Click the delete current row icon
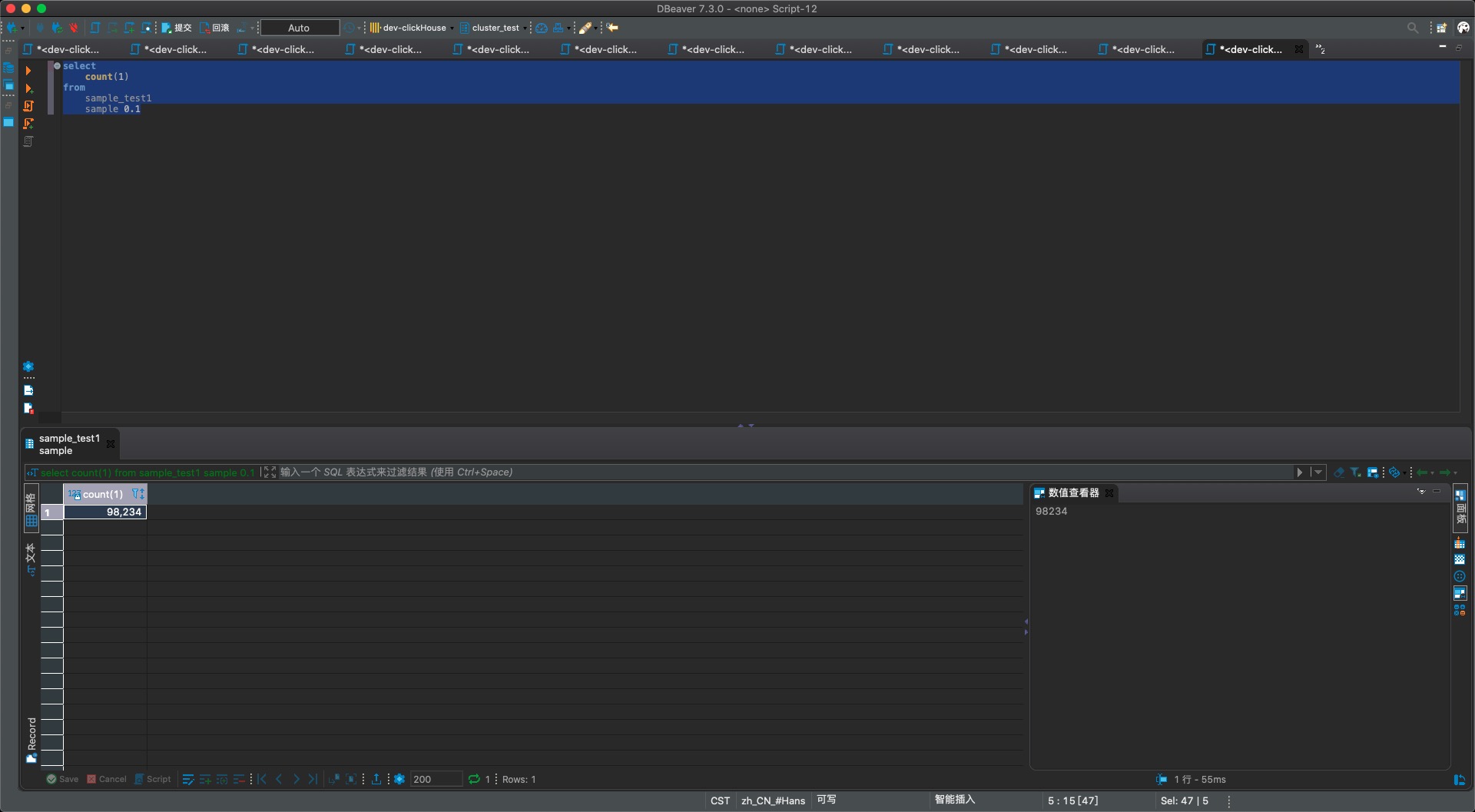Viewport: 1475px width, 812px height. pos(239,779)
